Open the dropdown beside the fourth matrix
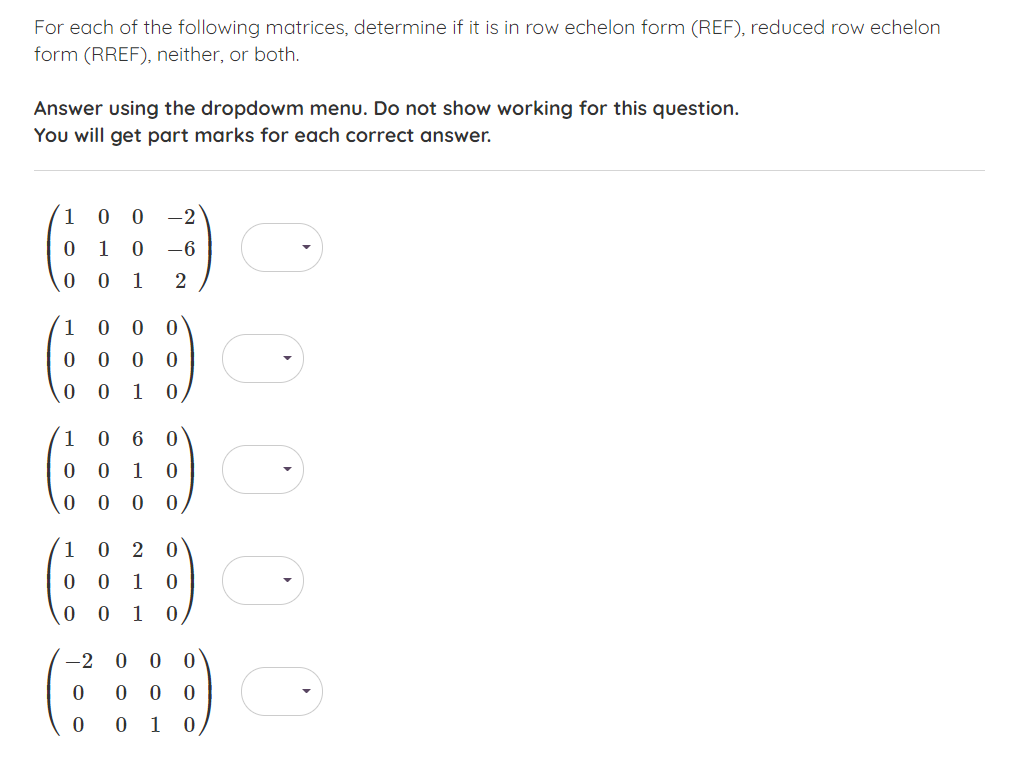The height and width of the screenshot is (769, 1028). [263, 580]
